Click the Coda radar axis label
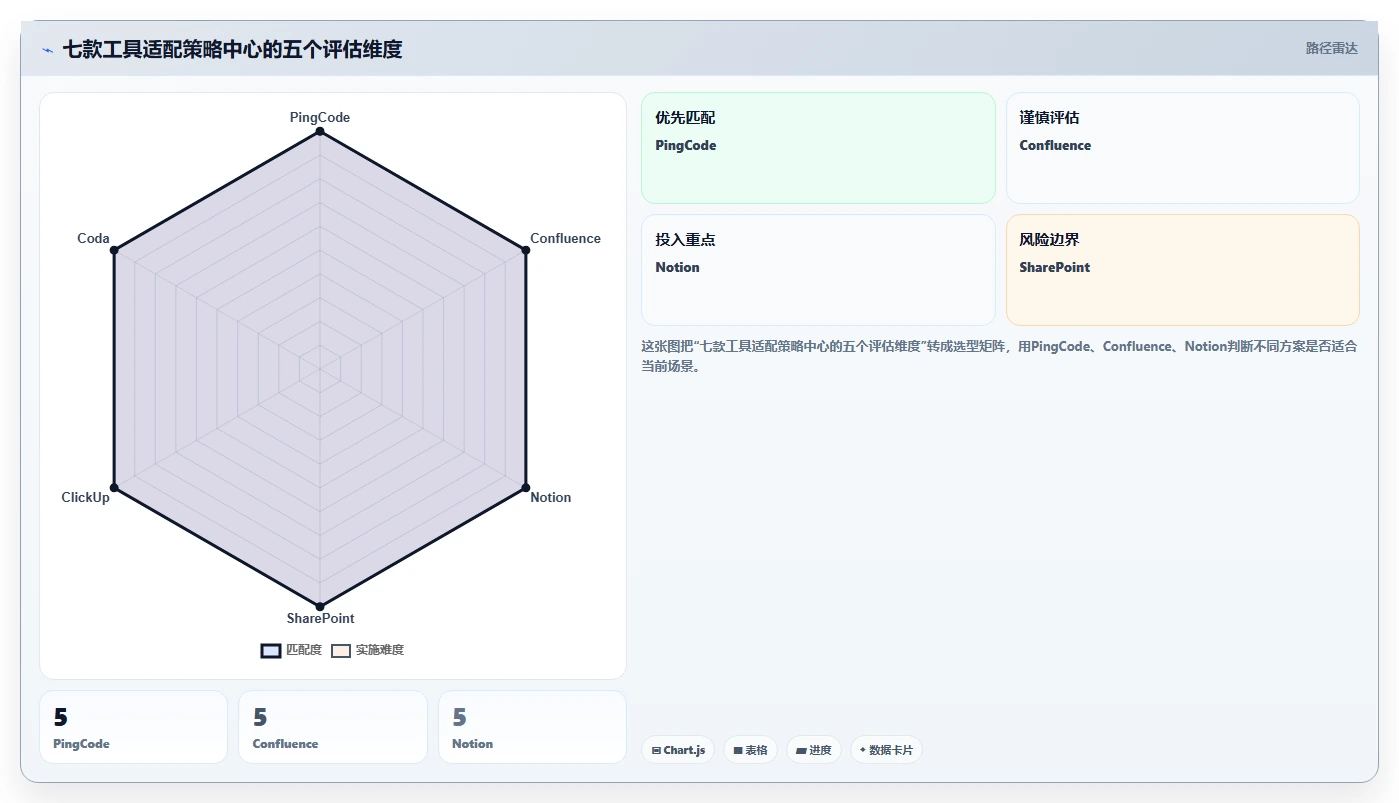The height and width of the screenshot is (803, 1399). point(94,238)
